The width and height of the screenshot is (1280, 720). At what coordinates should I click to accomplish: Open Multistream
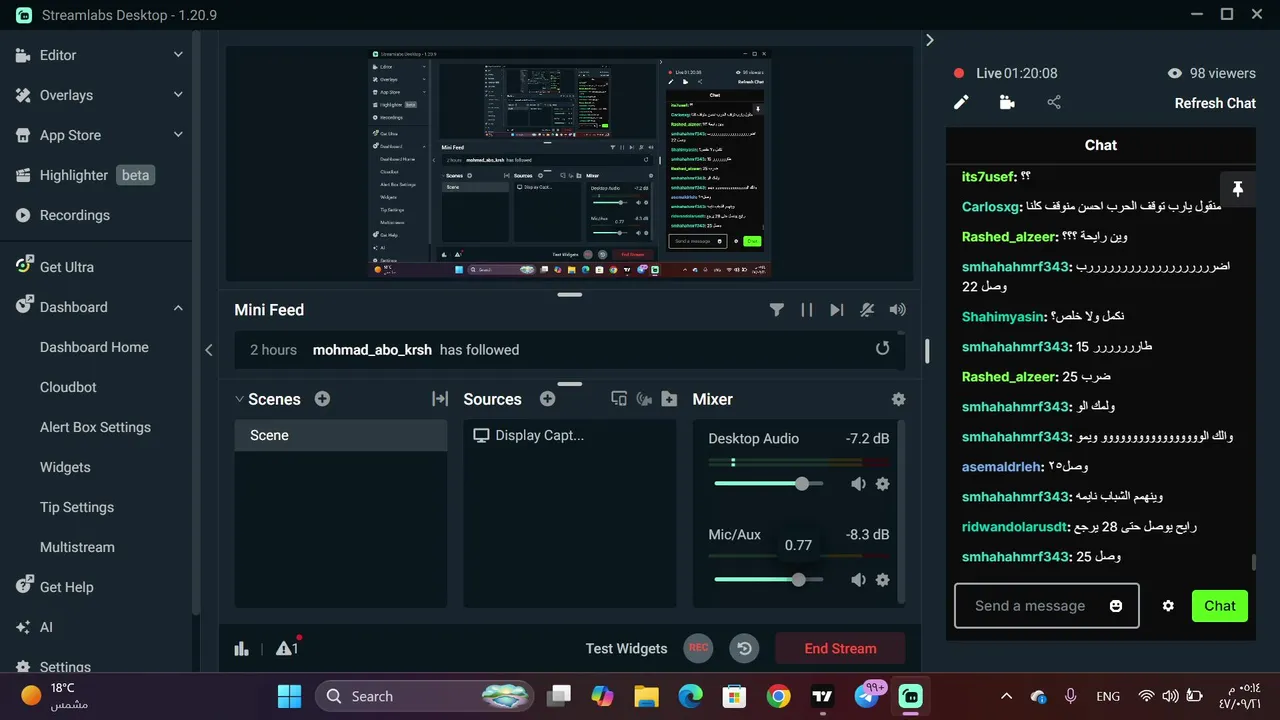[77, 547]
